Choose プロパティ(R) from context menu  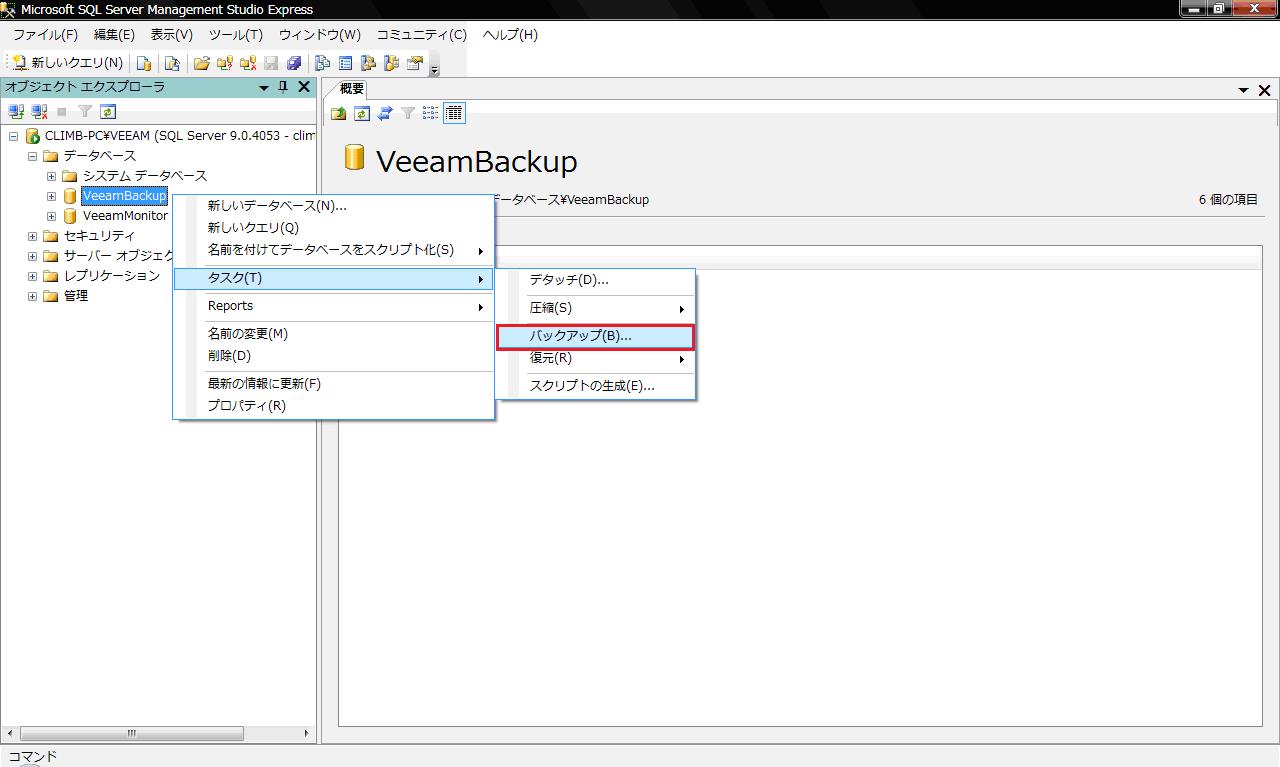334,406
